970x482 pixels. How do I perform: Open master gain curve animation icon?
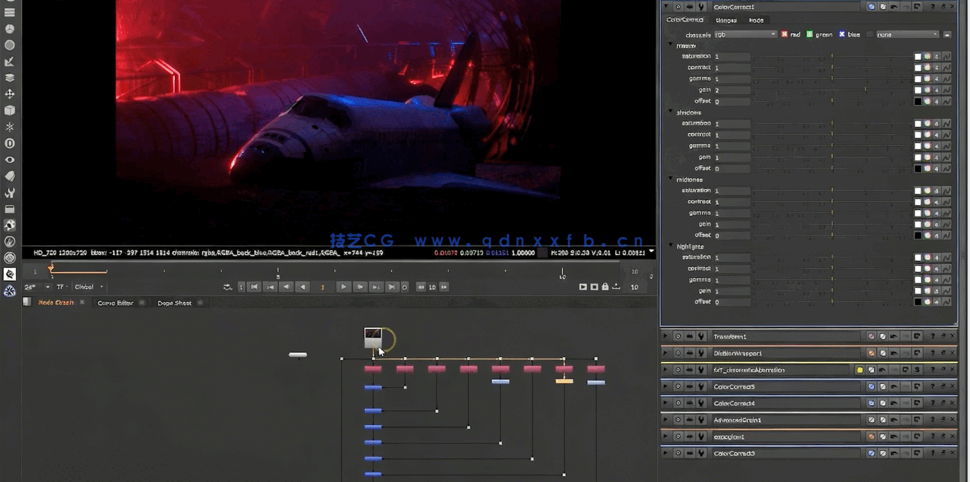(x=944, y=90)
